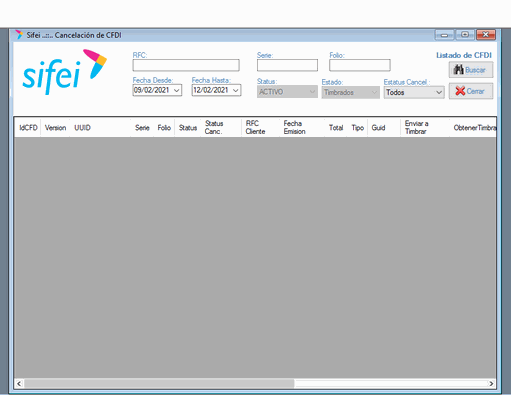Click the Tipo column header

click(x=357, y=128)
